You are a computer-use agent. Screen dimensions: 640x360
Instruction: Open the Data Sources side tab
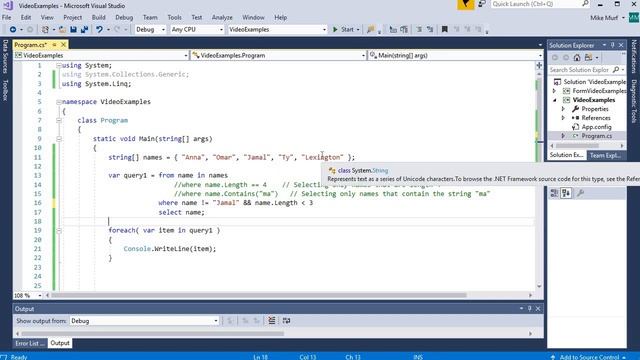click(5, 56)
